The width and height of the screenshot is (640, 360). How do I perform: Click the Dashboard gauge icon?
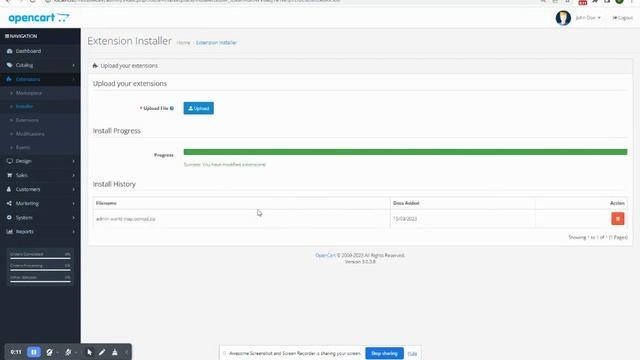tap(9, 51)
